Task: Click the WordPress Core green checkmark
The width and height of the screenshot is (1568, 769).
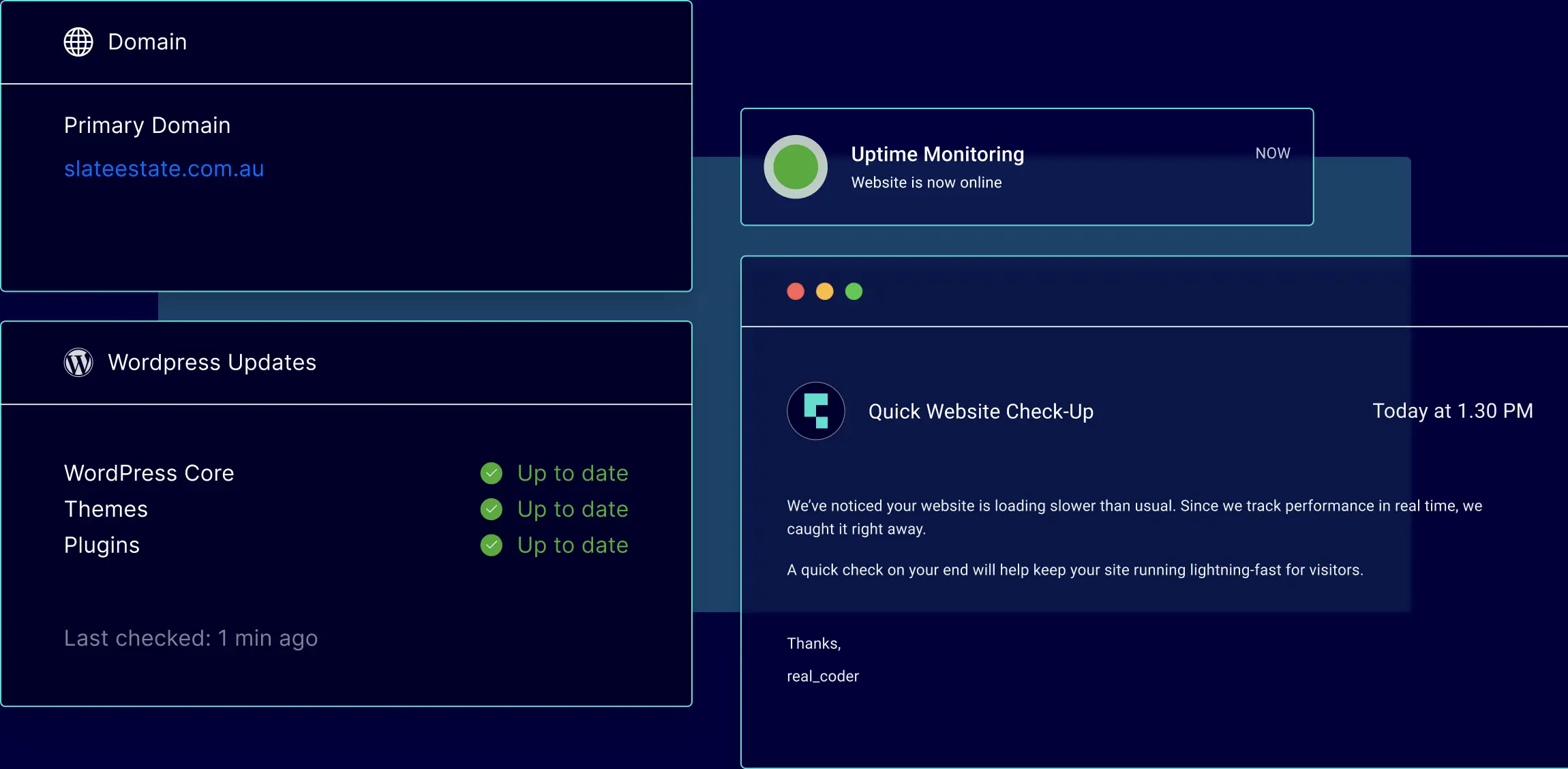Action: [492, 473]
